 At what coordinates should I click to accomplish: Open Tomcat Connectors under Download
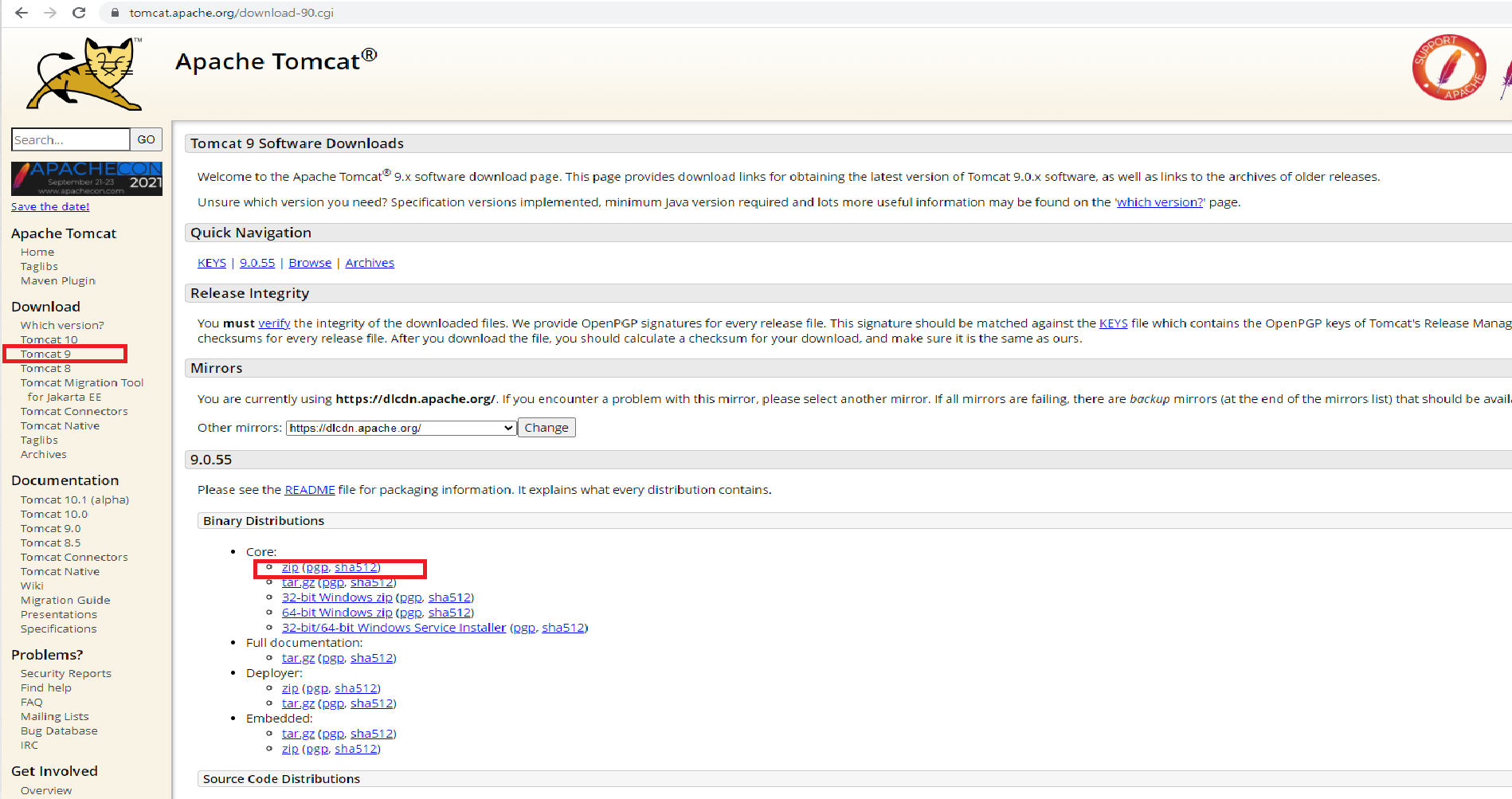(x=74, y=411)
